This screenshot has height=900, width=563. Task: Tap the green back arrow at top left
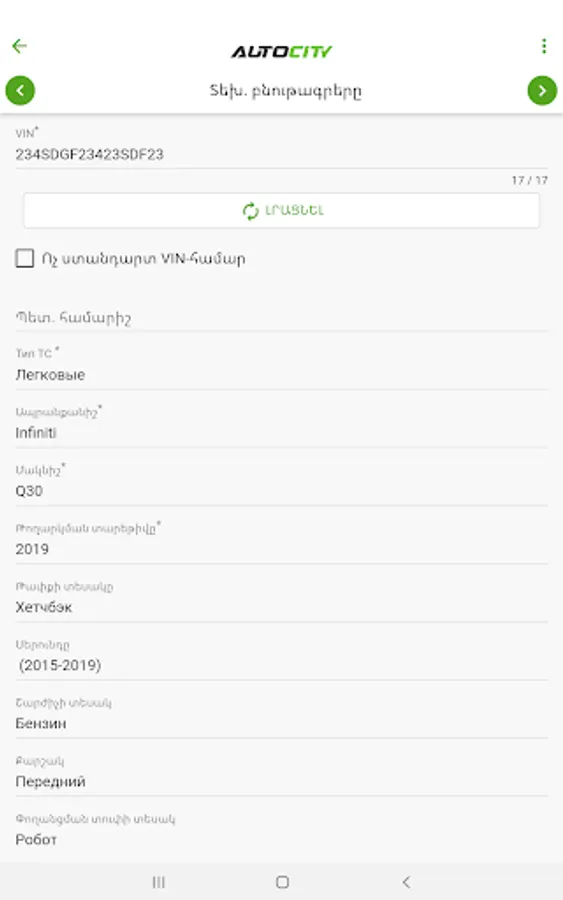20,46
